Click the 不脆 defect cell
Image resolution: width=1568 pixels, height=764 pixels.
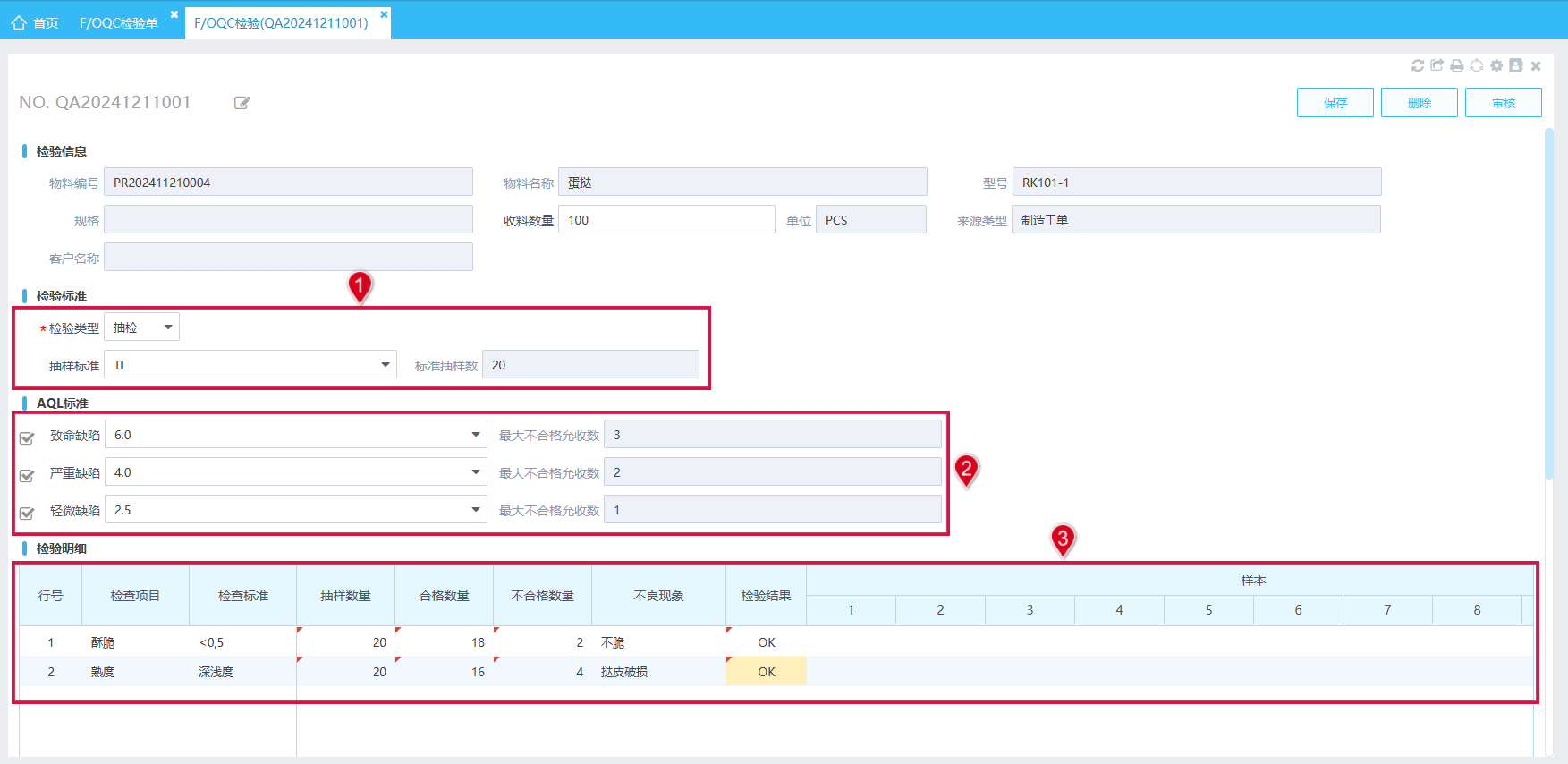point(658,642)
